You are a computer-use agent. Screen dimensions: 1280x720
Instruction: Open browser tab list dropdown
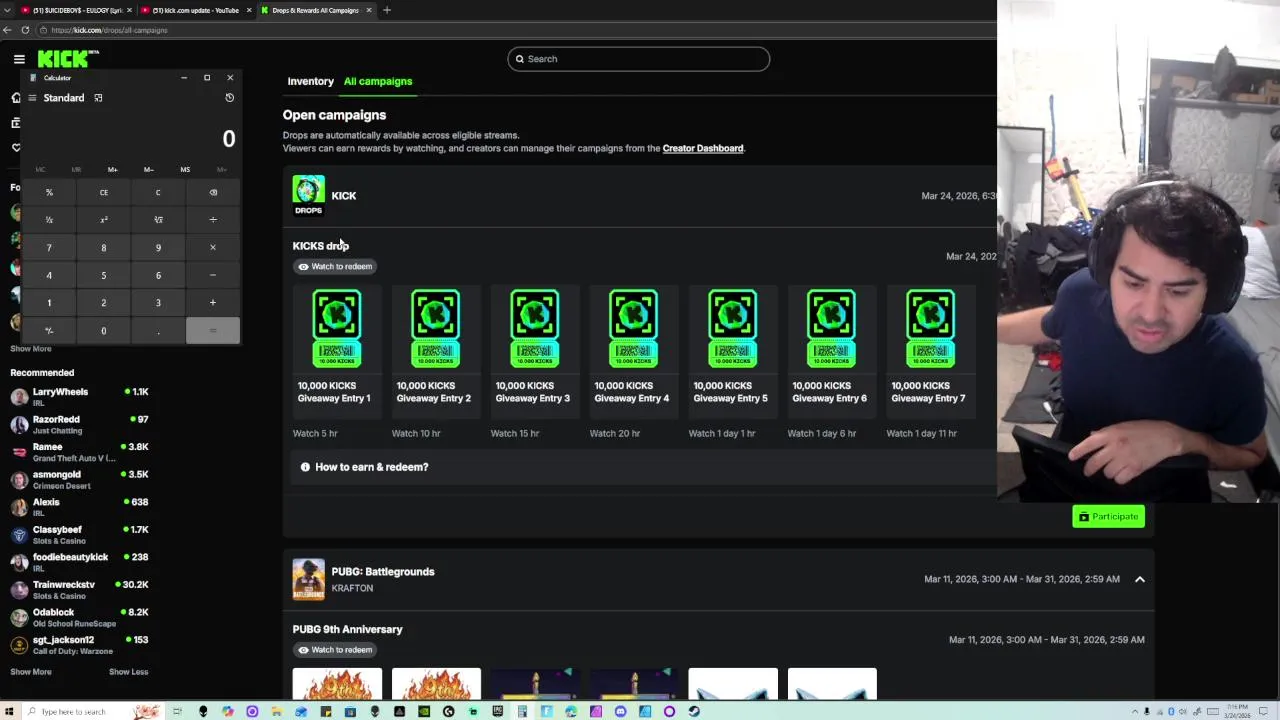click(7, 10)
